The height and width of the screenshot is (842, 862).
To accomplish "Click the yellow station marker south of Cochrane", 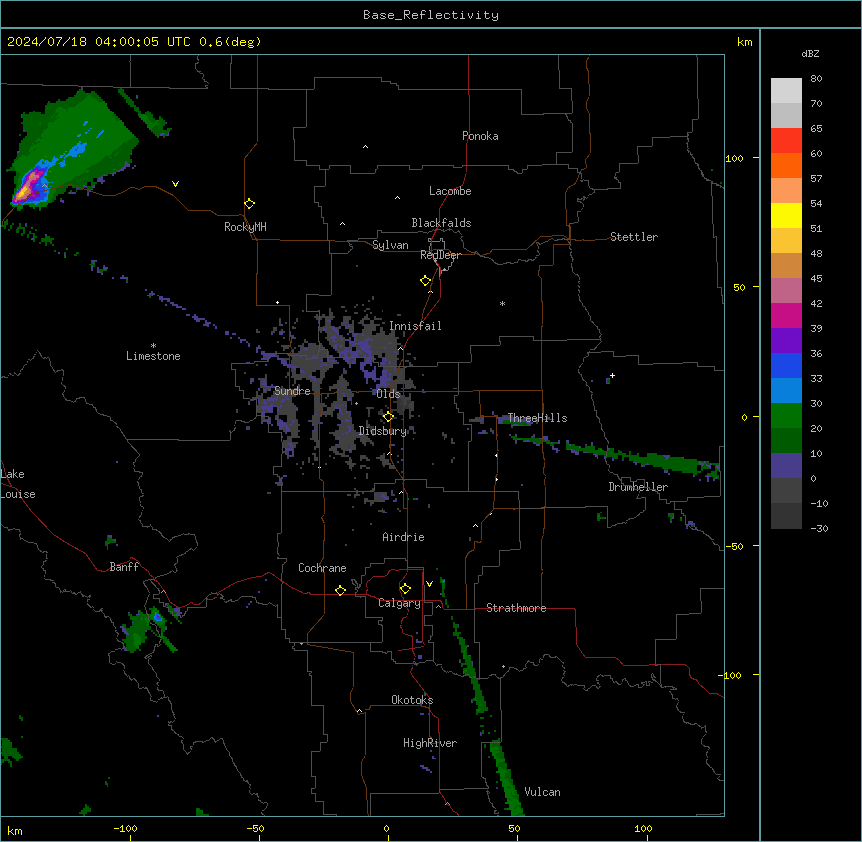I will click(340, 590).
